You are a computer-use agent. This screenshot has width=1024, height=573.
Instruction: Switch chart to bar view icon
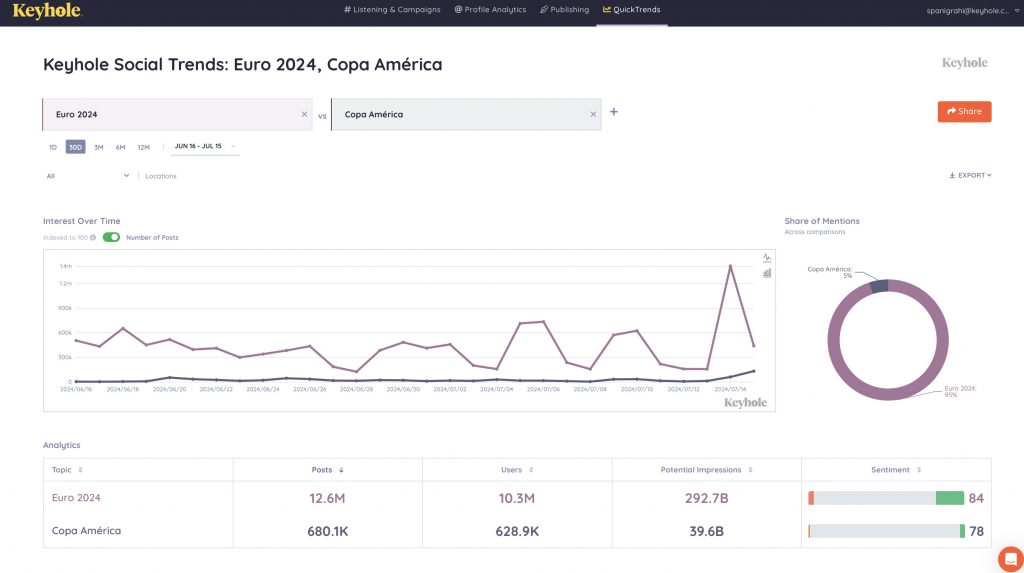coord(767,273)
